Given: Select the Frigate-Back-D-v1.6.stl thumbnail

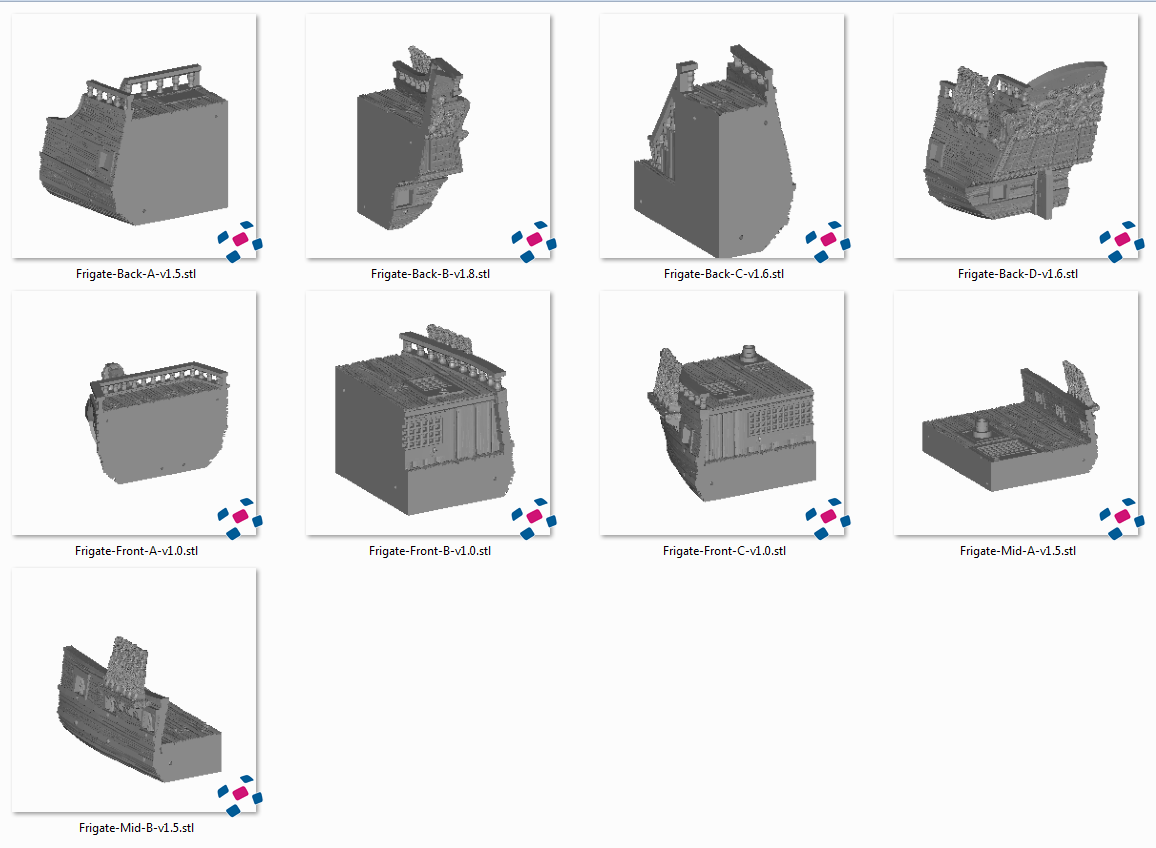Looking at the screenshot, I should (1016, 136).
